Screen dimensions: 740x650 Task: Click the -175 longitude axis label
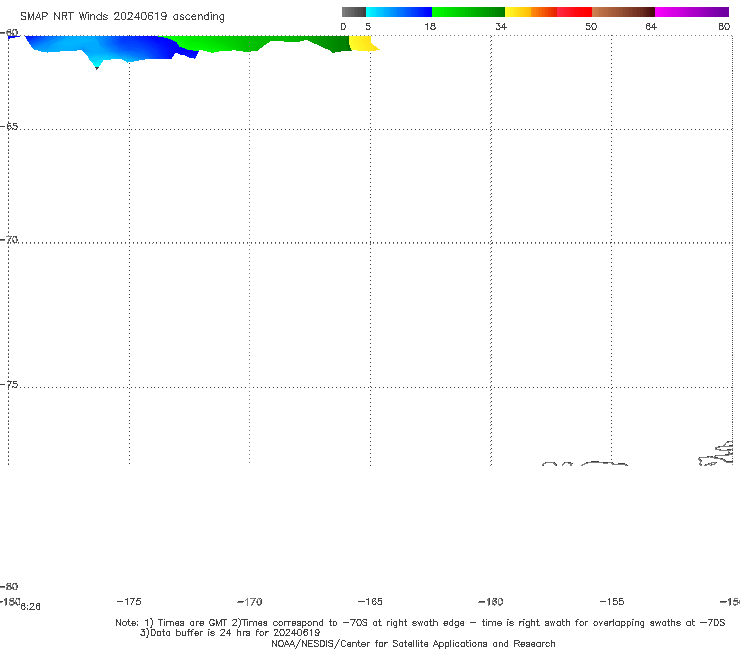[x=129, y=601]
